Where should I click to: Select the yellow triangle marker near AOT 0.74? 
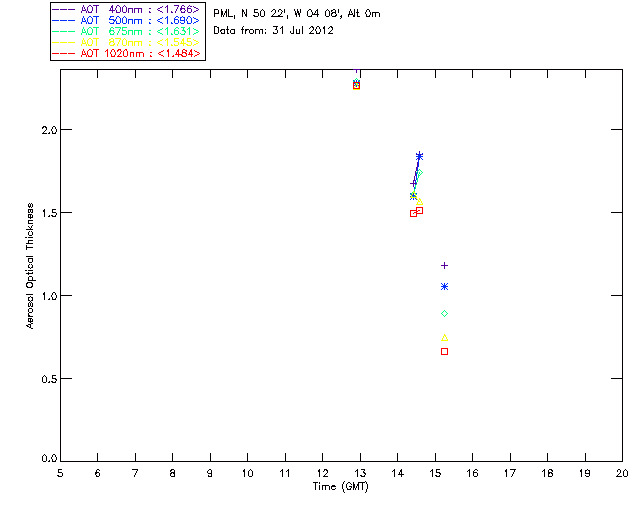tap(444, 338)
